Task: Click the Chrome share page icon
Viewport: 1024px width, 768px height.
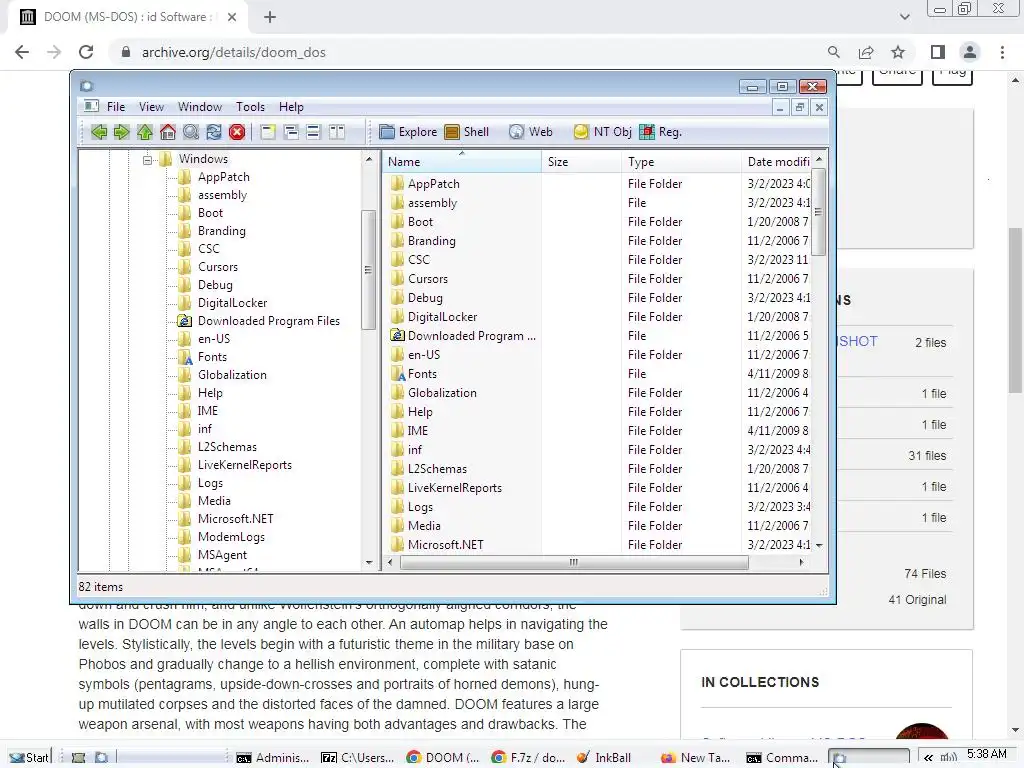Action: [866, 52]
